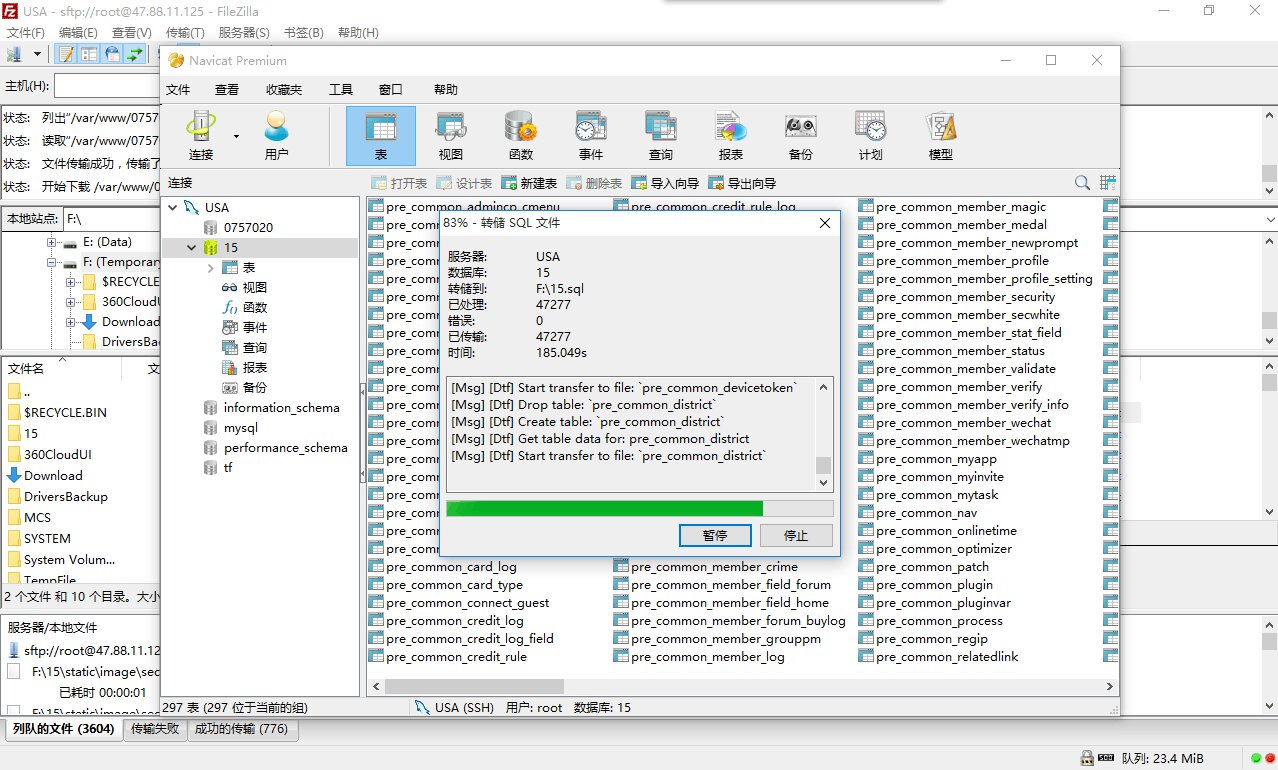Open the Model (模型) toolbar icon
Viewport: 1278px width, 770px height.
[940, 136]
